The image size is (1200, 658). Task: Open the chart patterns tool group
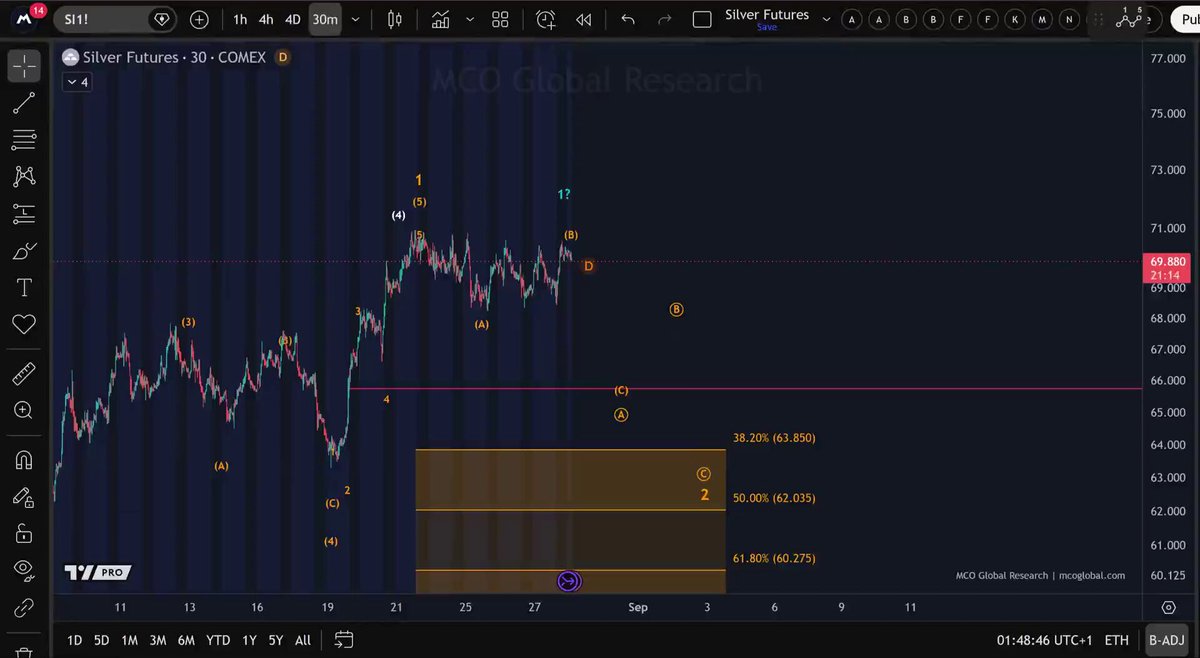click(24, 176)
